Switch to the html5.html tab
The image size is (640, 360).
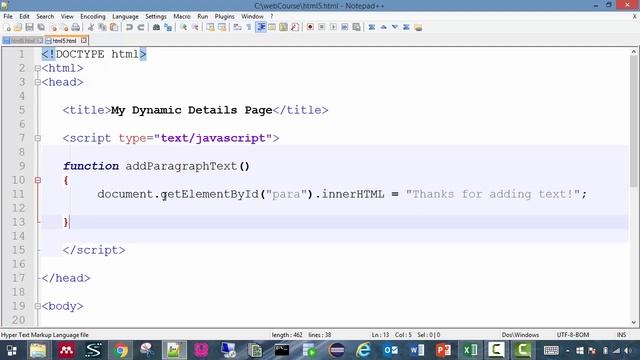tap(63, 41)
